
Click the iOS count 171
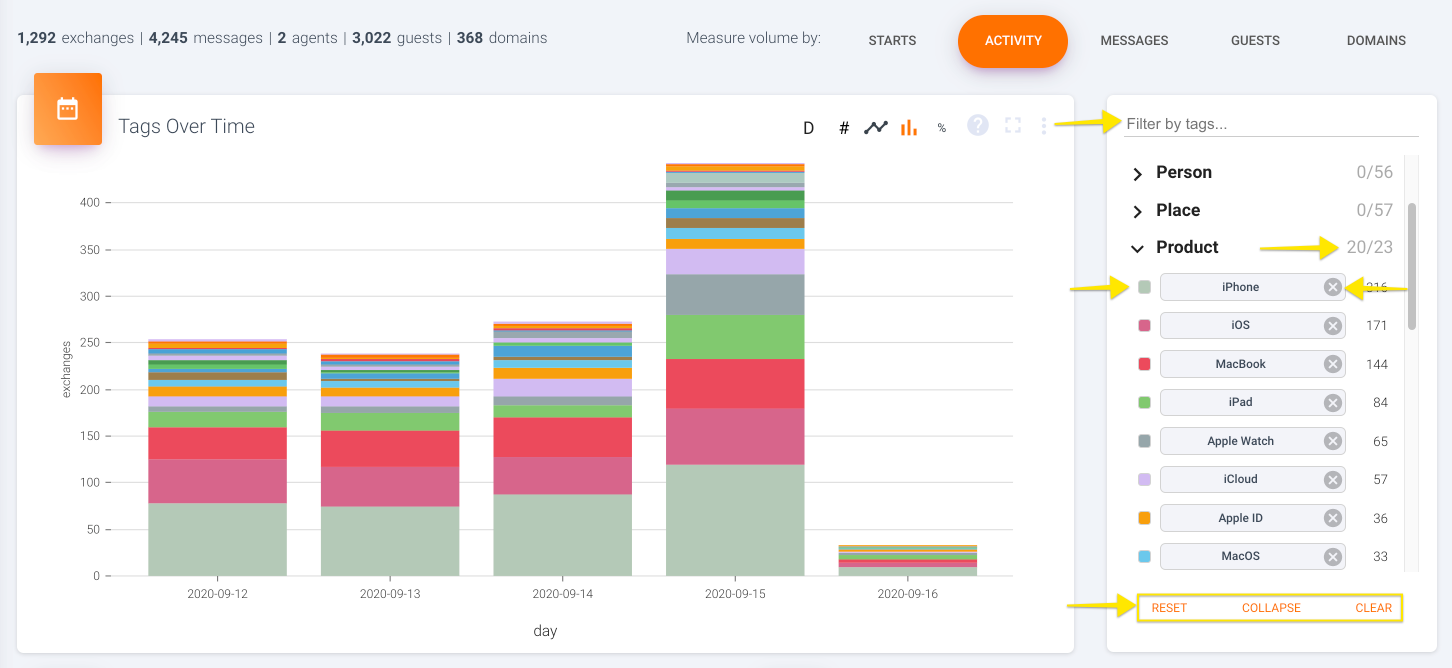tap(1377, 326)
